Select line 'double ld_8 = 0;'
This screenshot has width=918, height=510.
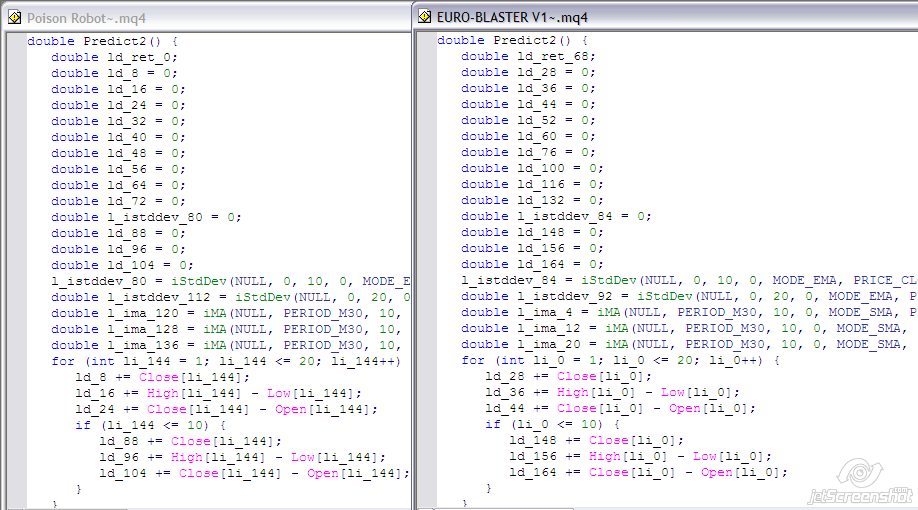point(114,73)
